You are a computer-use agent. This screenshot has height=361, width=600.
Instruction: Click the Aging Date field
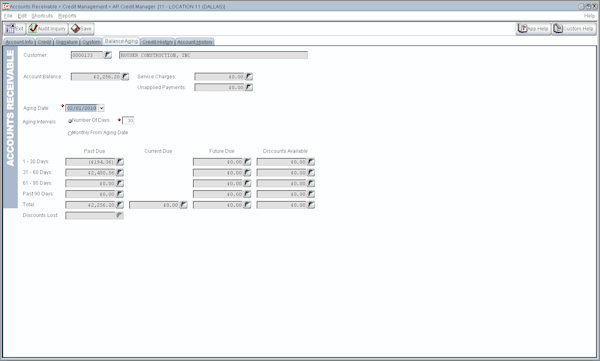click(82, 108)
